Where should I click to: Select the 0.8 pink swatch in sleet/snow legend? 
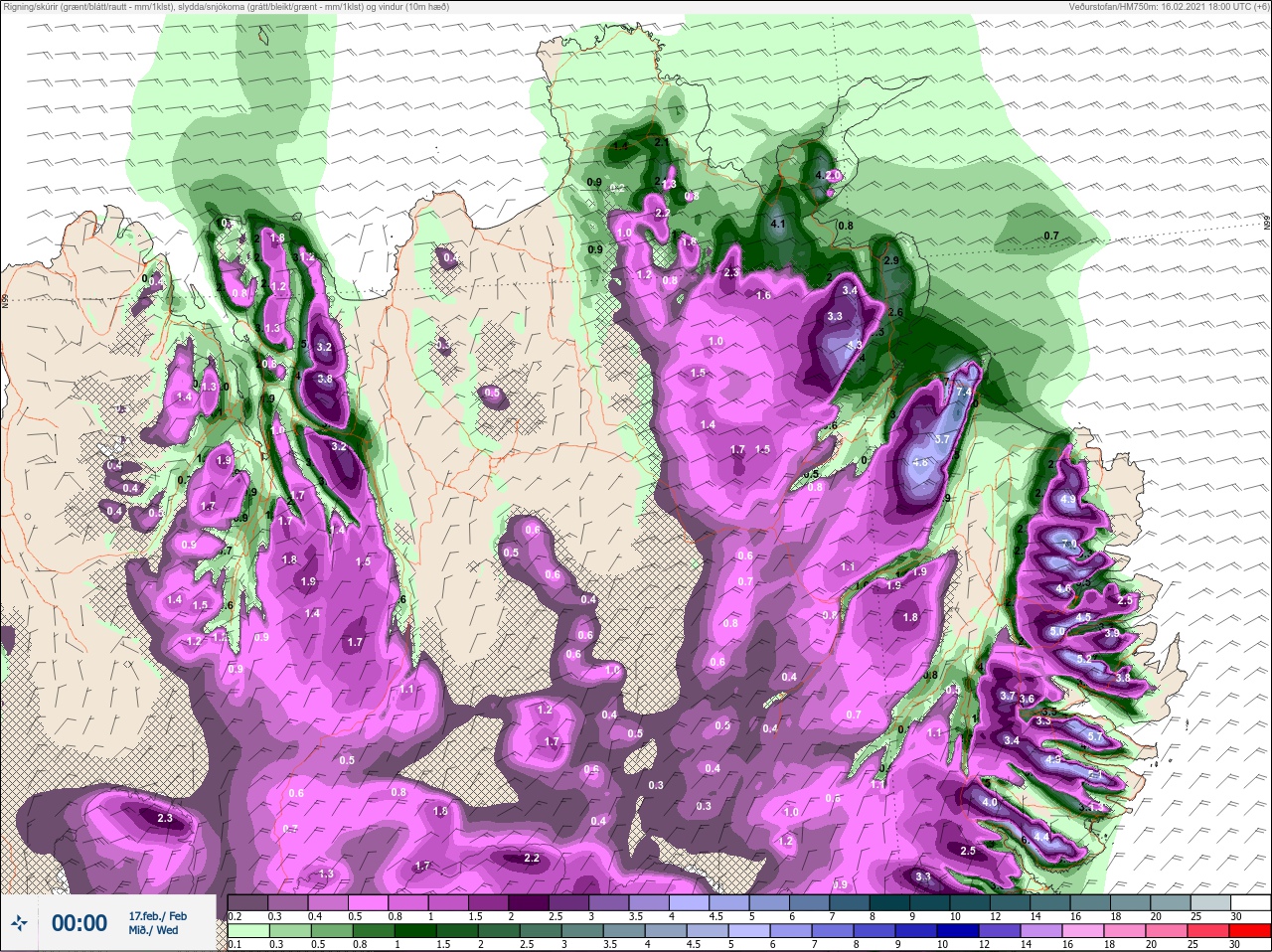406,902
